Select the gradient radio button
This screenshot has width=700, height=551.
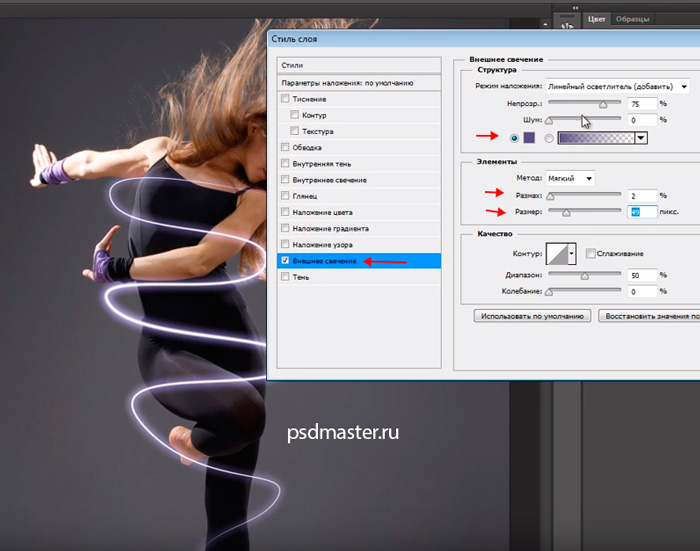point(548,138)
